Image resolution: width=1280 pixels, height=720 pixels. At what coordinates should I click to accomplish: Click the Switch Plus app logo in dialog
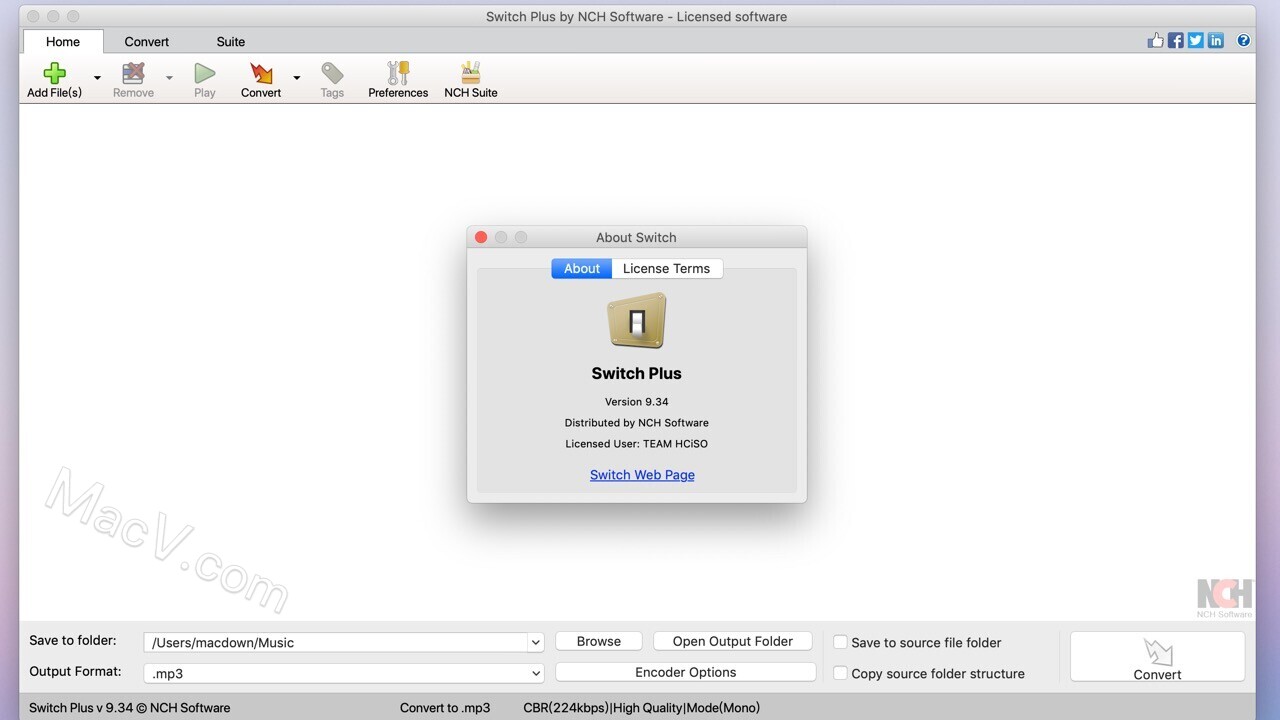(x=637, y=321)
